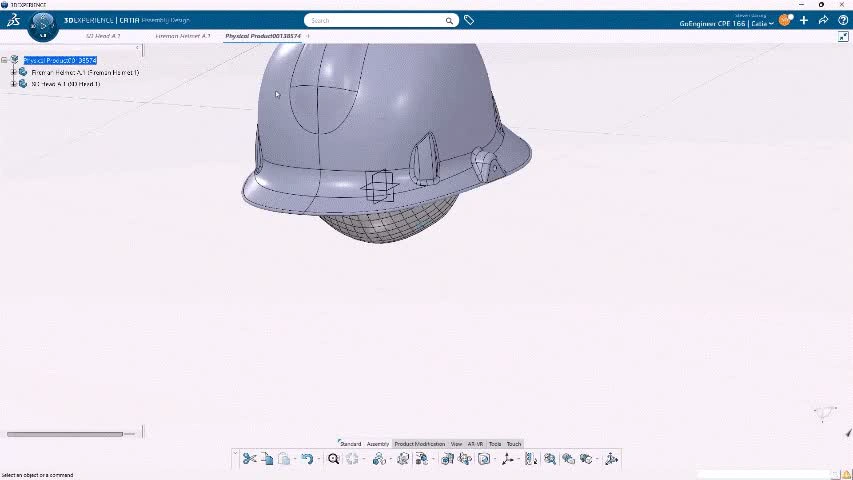Open the Help question mark icon
The image size is (853, 480).
coord(843,20)
